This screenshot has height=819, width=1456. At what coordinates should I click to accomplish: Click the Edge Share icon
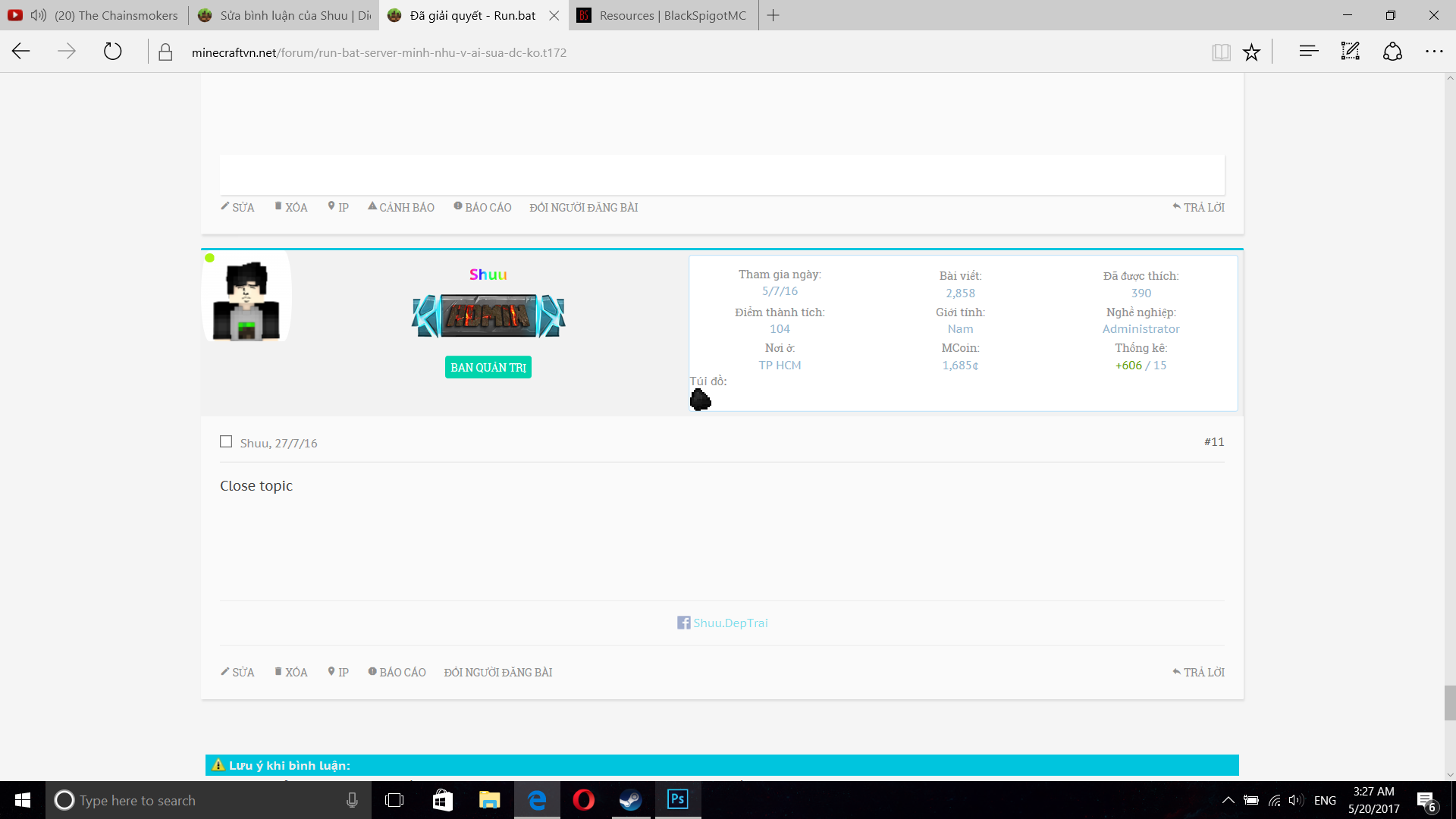[x=1392, y=52]
